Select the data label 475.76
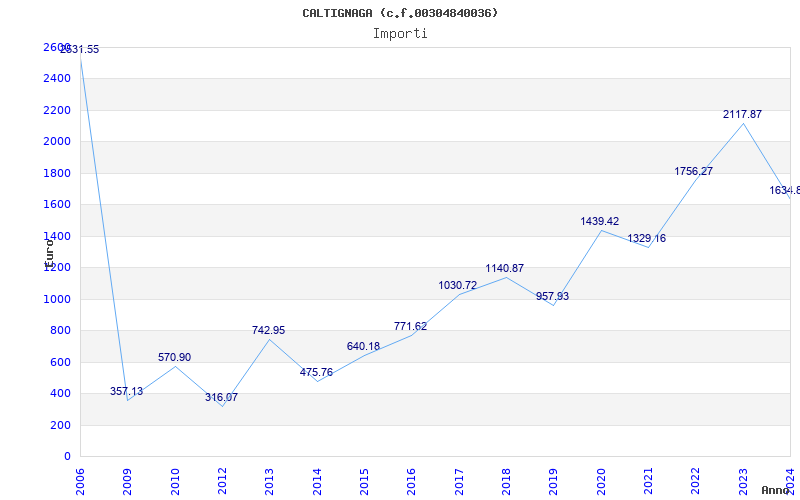Viewport: 800px width, 500px height. click(316, 372)
